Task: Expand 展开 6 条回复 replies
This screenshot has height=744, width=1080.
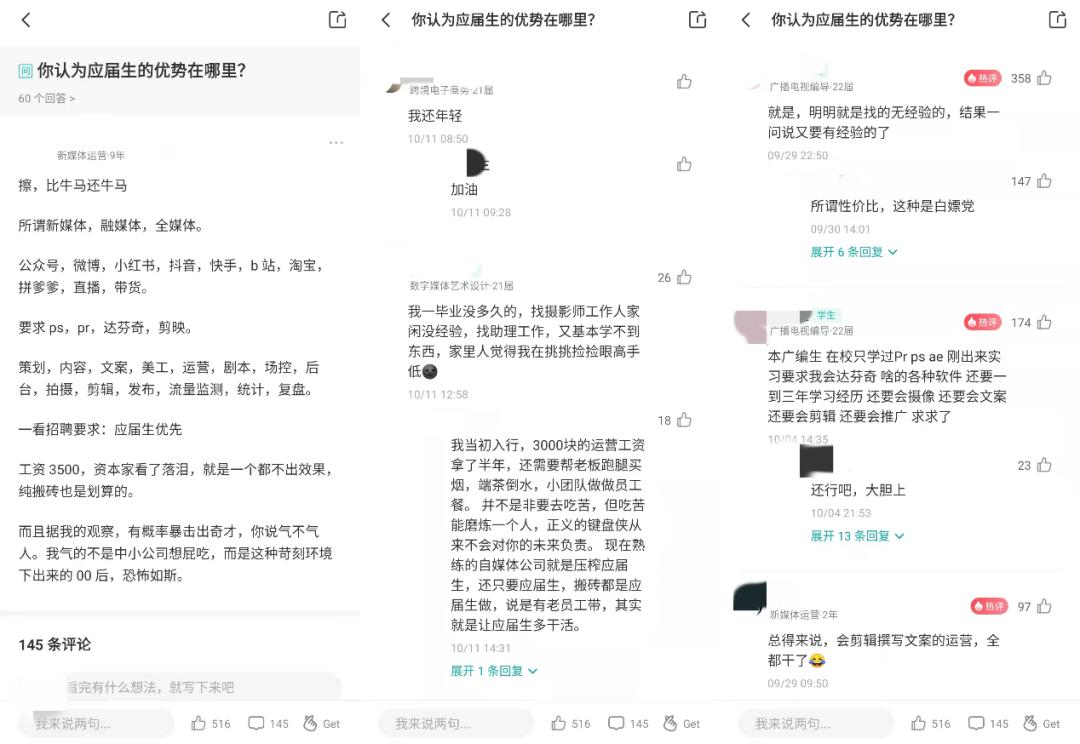Action: [x=853, y=252]
